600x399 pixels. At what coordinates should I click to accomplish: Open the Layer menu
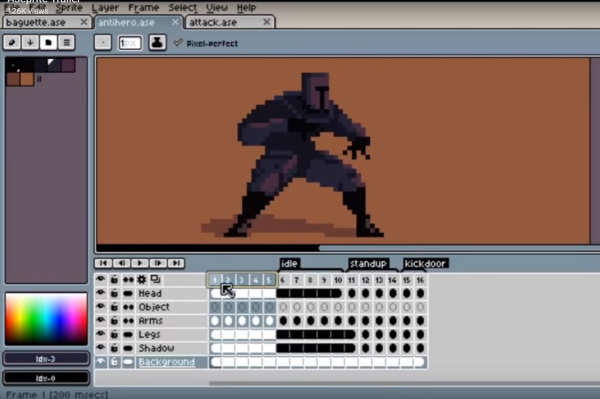pos(105,8)
